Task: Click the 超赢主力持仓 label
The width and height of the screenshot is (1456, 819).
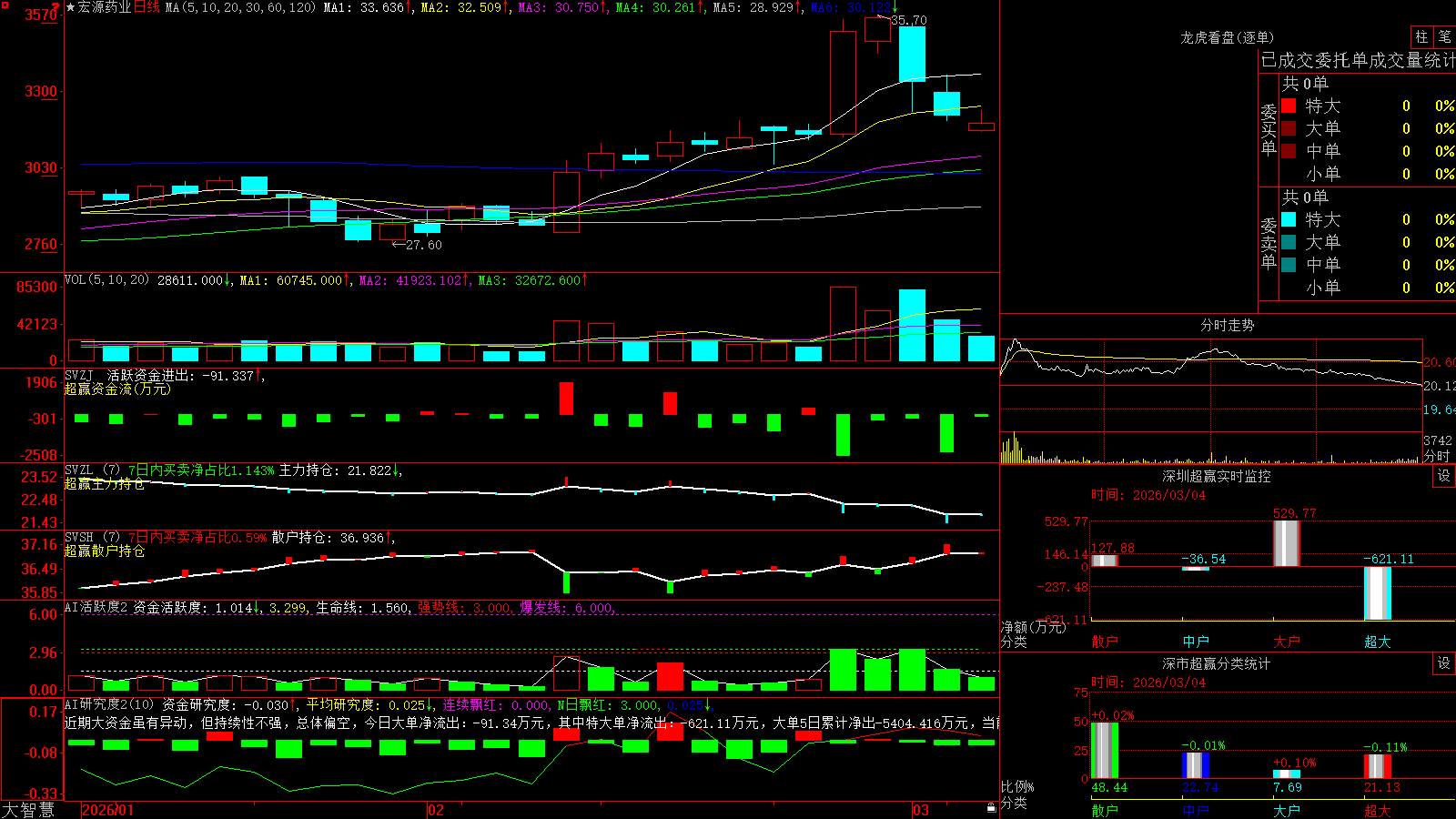Action: 105,483
